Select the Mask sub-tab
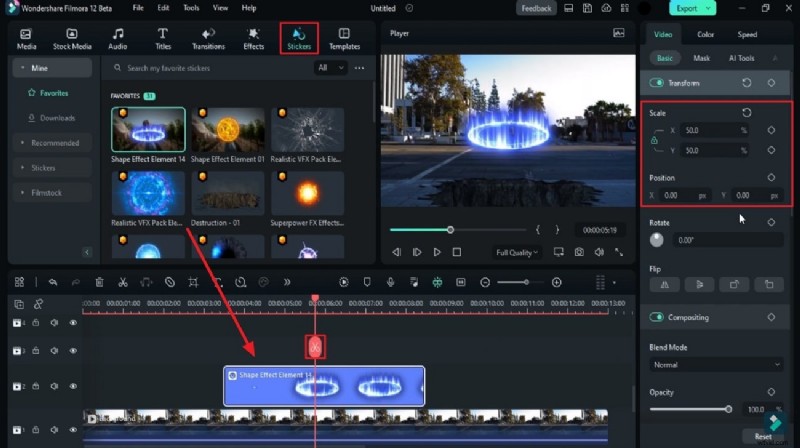Viewport: 800px width, 448px height. tap(701, 58)
